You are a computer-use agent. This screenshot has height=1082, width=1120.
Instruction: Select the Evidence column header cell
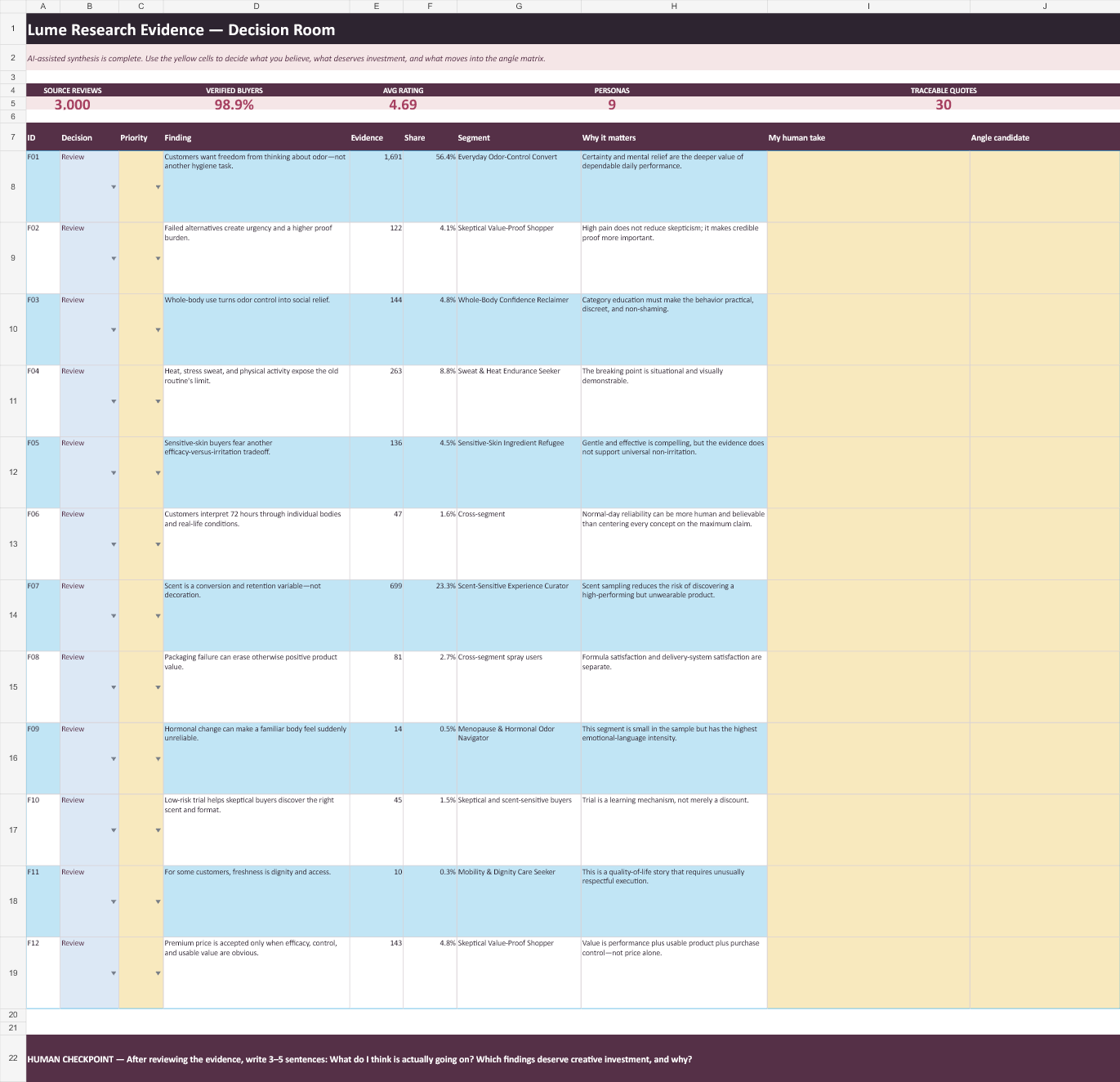[376, 137]
